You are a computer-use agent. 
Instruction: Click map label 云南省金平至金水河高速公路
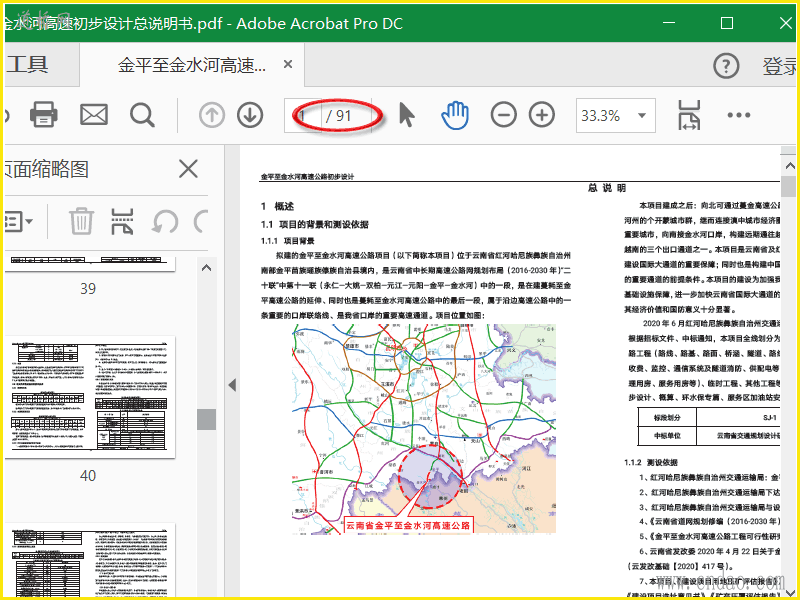pyautogui.click(x=408, y=525)
